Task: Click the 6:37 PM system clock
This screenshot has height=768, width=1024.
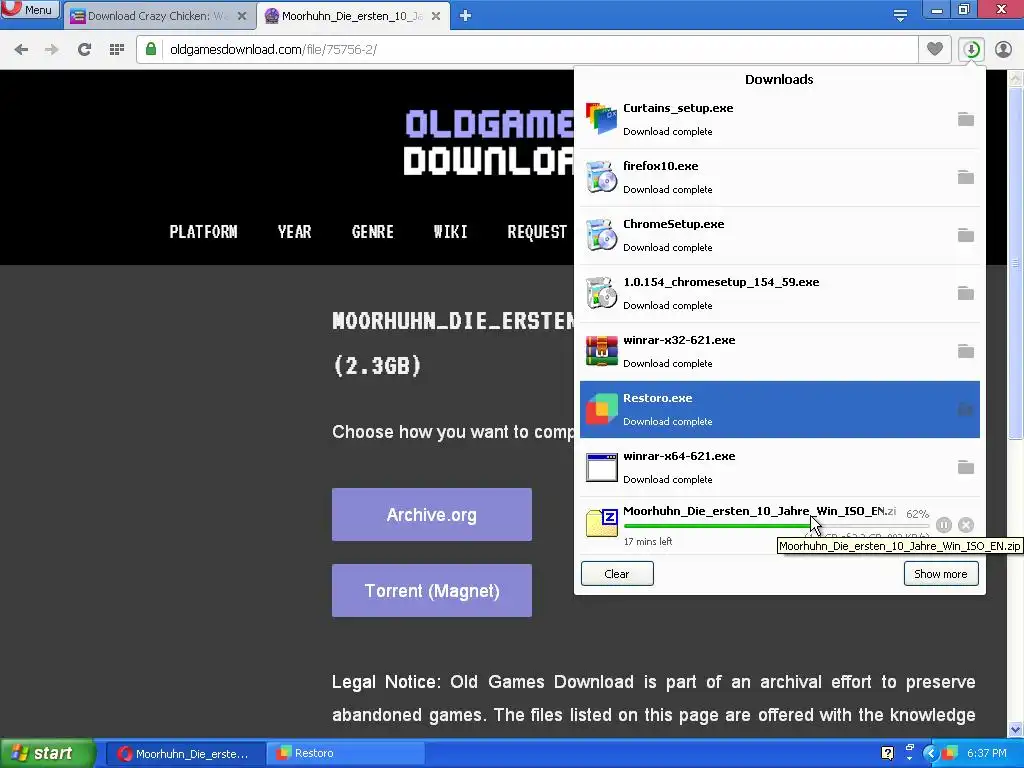Action: [x=986, y=753]
